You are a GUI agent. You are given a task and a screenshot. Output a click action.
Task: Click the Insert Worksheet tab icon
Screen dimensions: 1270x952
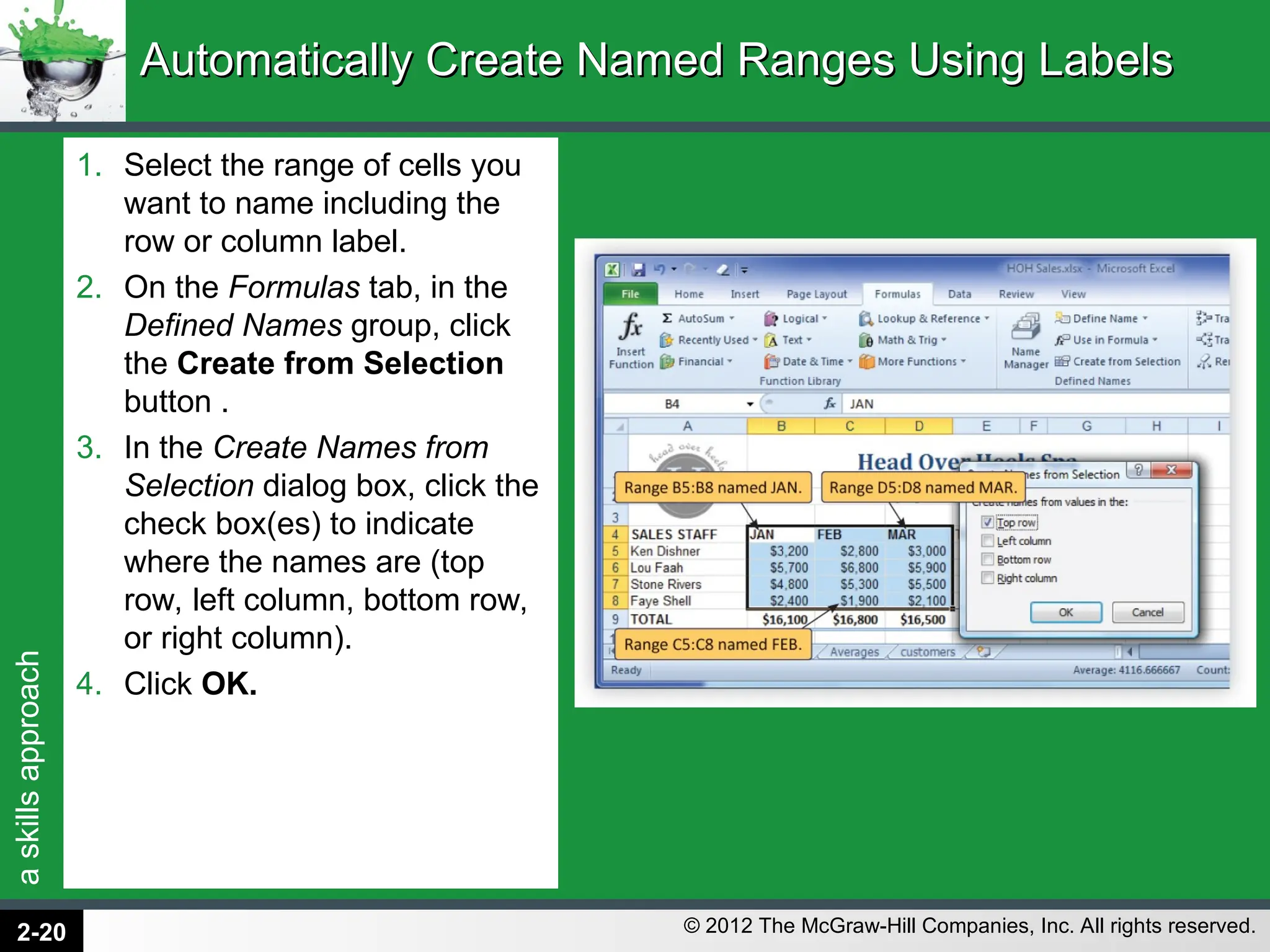[984, 651]
